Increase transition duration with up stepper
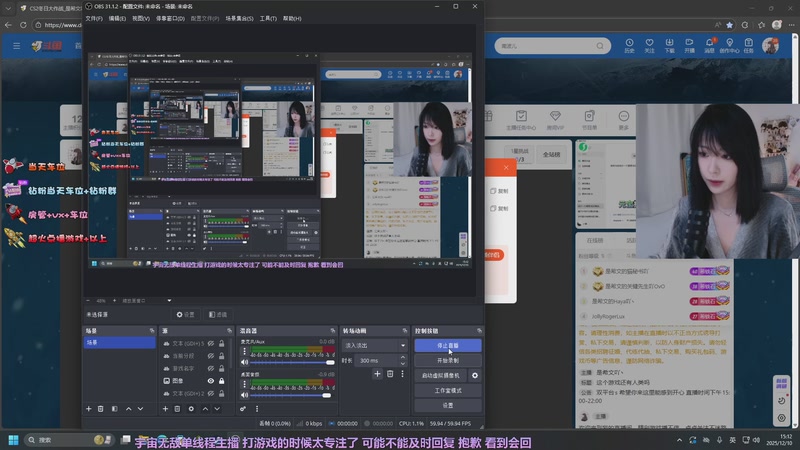 (x=403, y=358)
